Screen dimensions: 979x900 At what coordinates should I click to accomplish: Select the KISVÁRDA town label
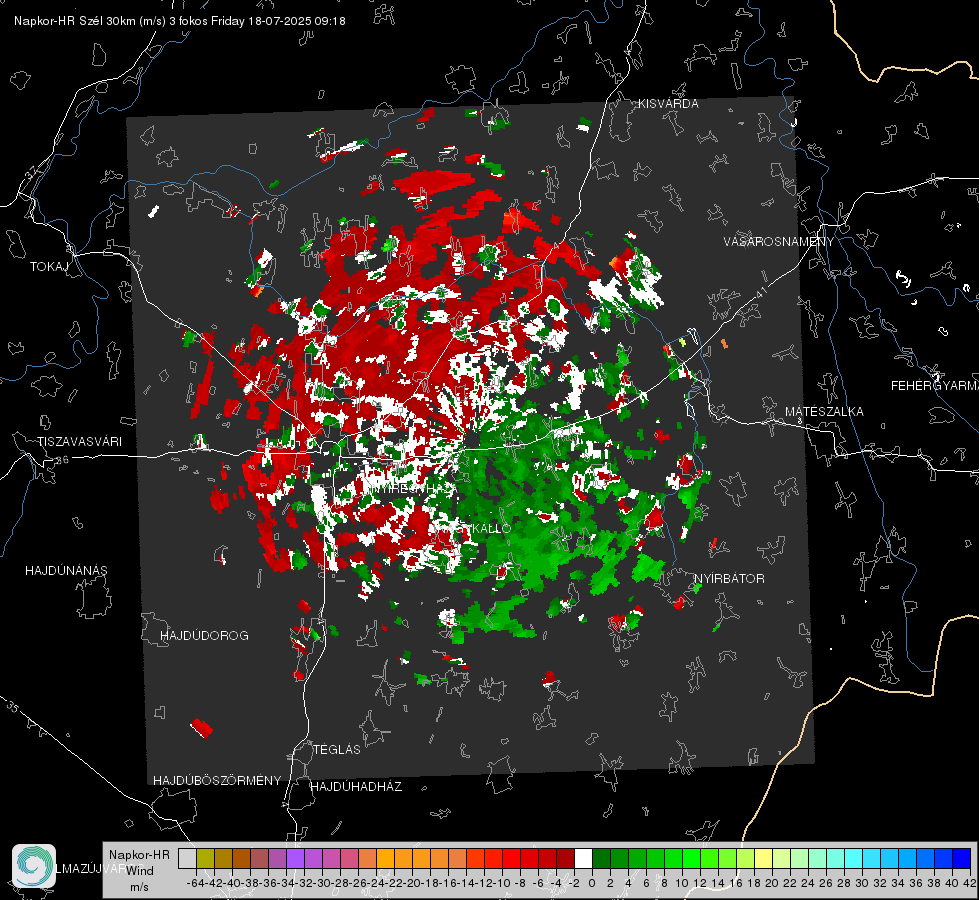[x=668, y=104]
